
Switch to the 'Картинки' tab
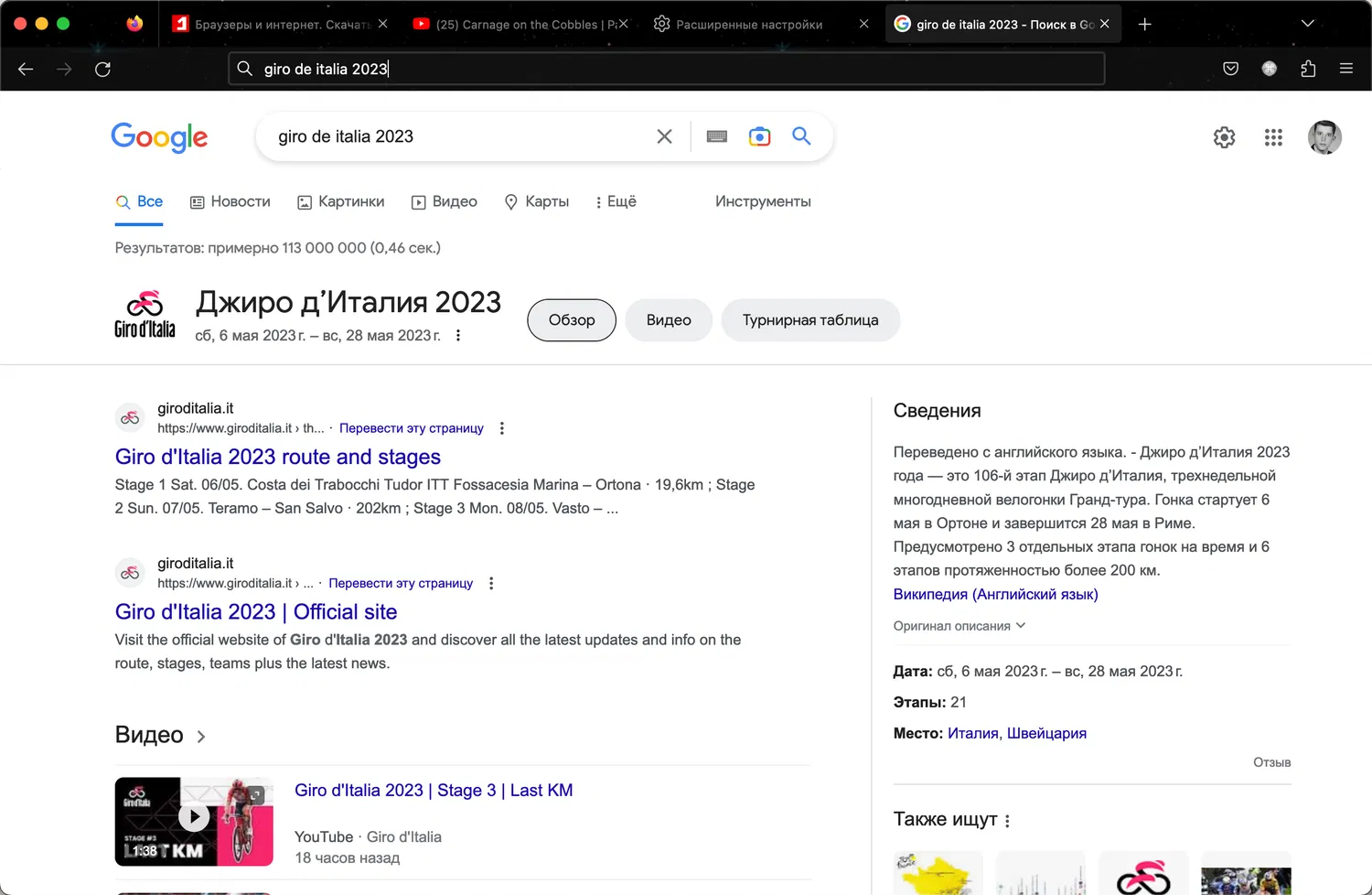[x=341, y=202]
